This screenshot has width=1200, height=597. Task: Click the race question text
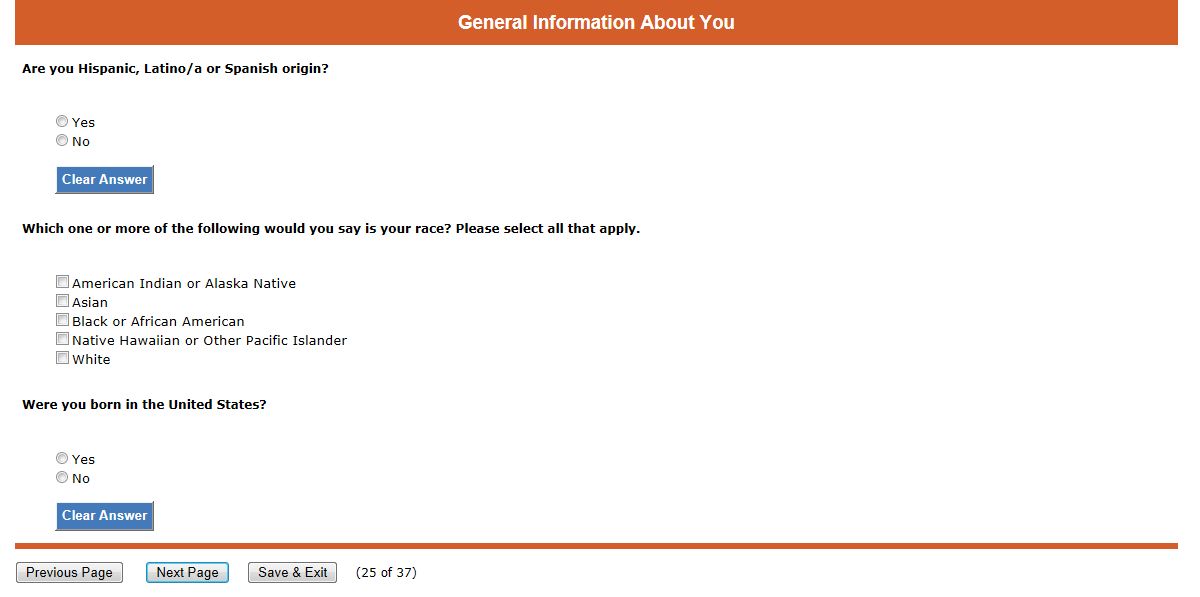coord(330,229)
